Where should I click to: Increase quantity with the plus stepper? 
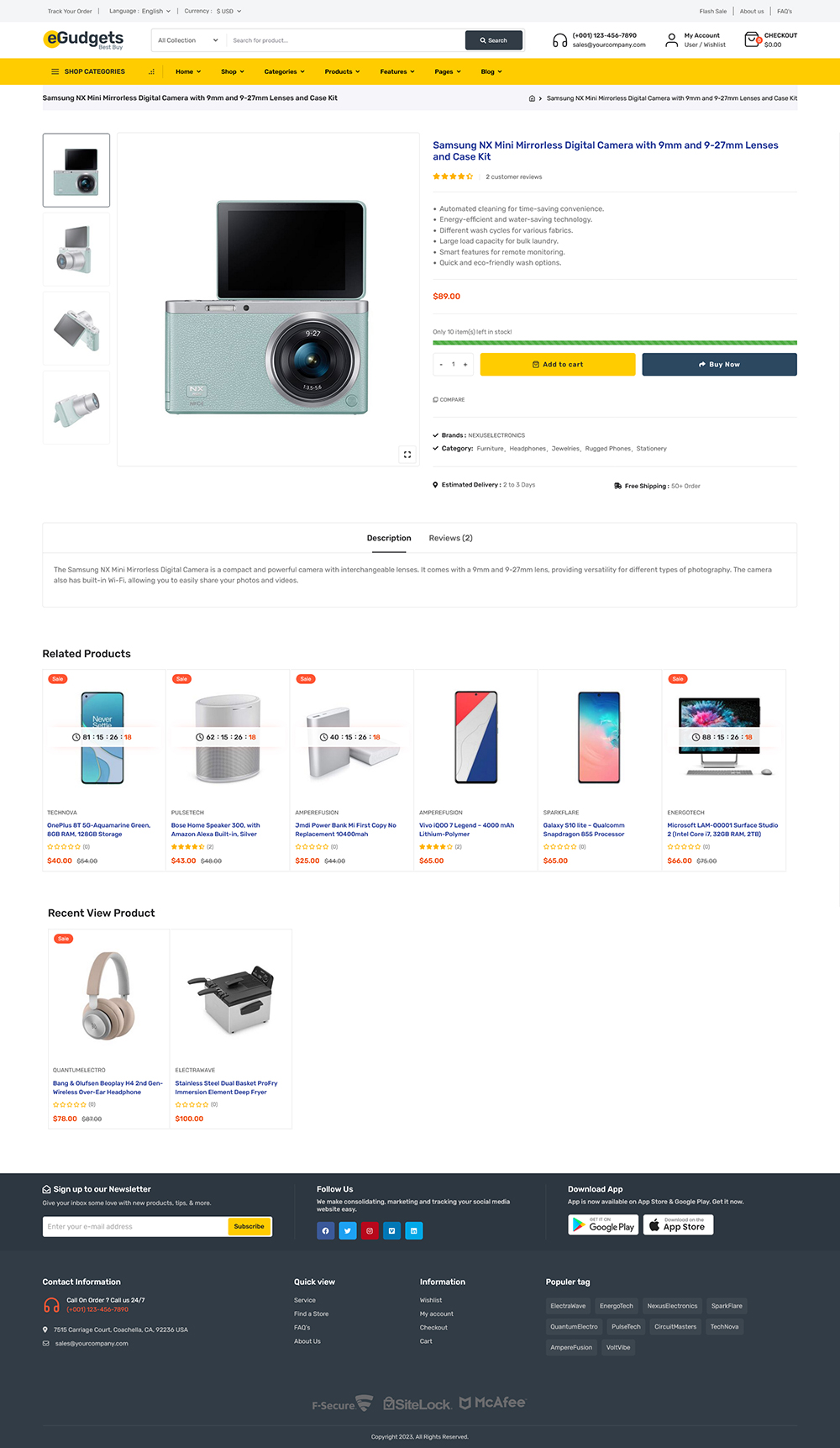point(465,365)
